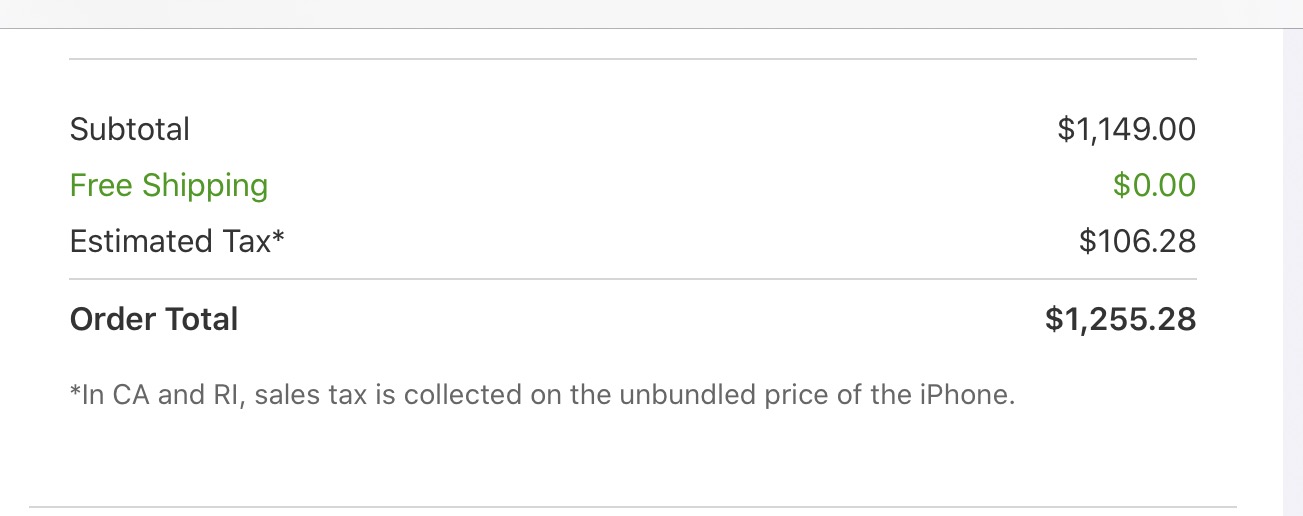Viewport: 1303px width, 516px height.
Task: Click the asterisk starting the footnote
Action: tap(75, 391)
